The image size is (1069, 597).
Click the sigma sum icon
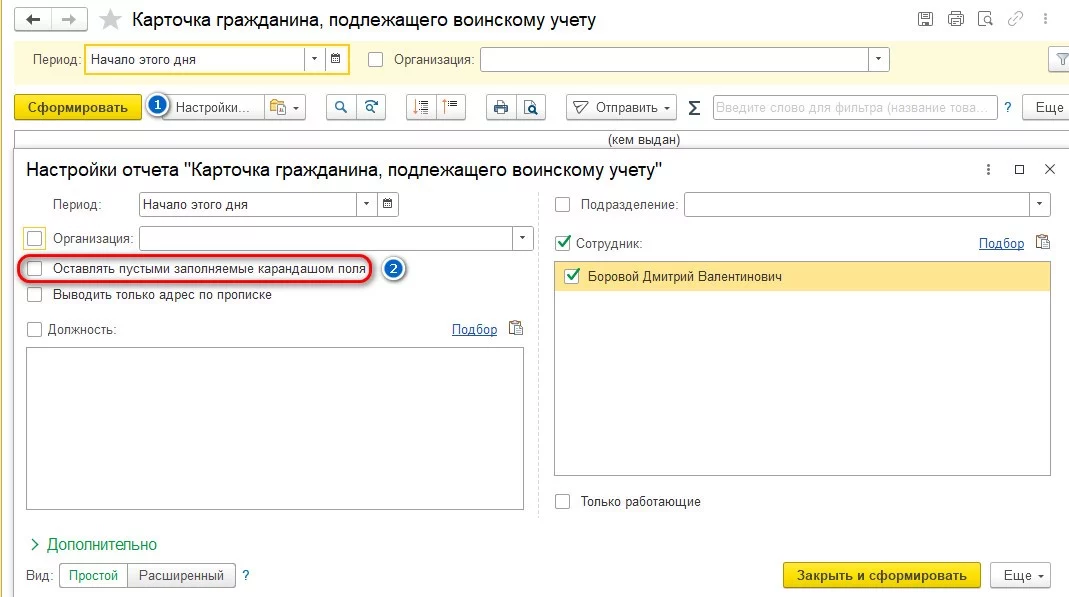tap(694, 108)
